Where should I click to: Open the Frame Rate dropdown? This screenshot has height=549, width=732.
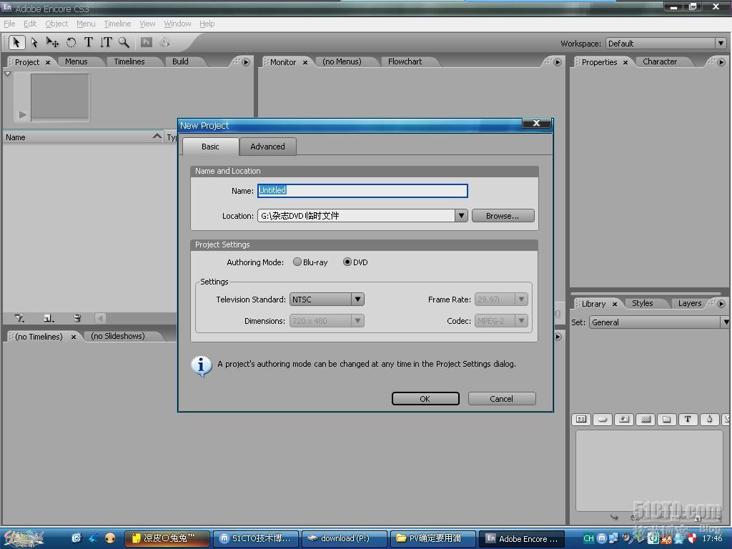(x=521, y=299)
